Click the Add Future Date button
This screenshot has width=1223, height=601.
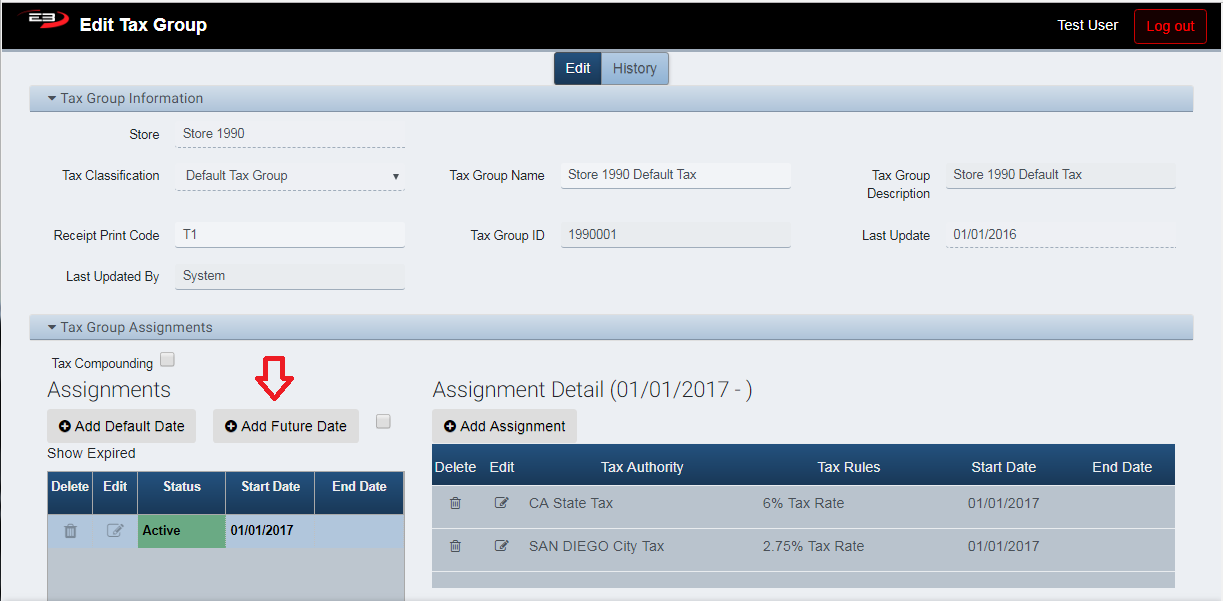coord(286,426)
